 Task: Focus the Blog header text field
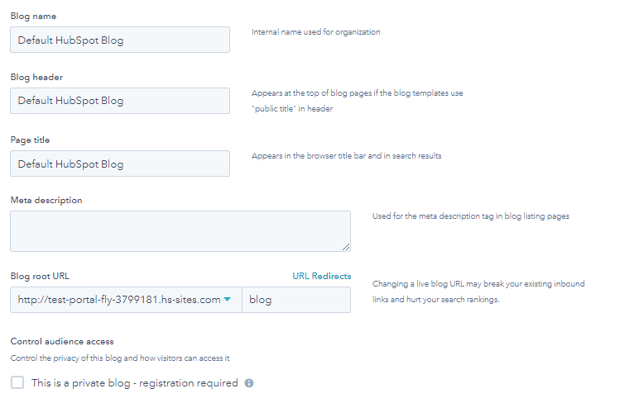point(119,101)
